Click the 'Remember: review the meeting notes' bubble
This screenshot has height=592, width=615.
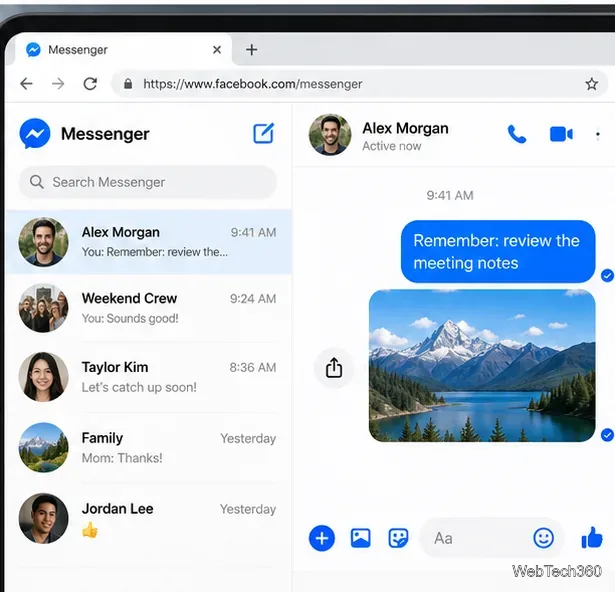498,251
